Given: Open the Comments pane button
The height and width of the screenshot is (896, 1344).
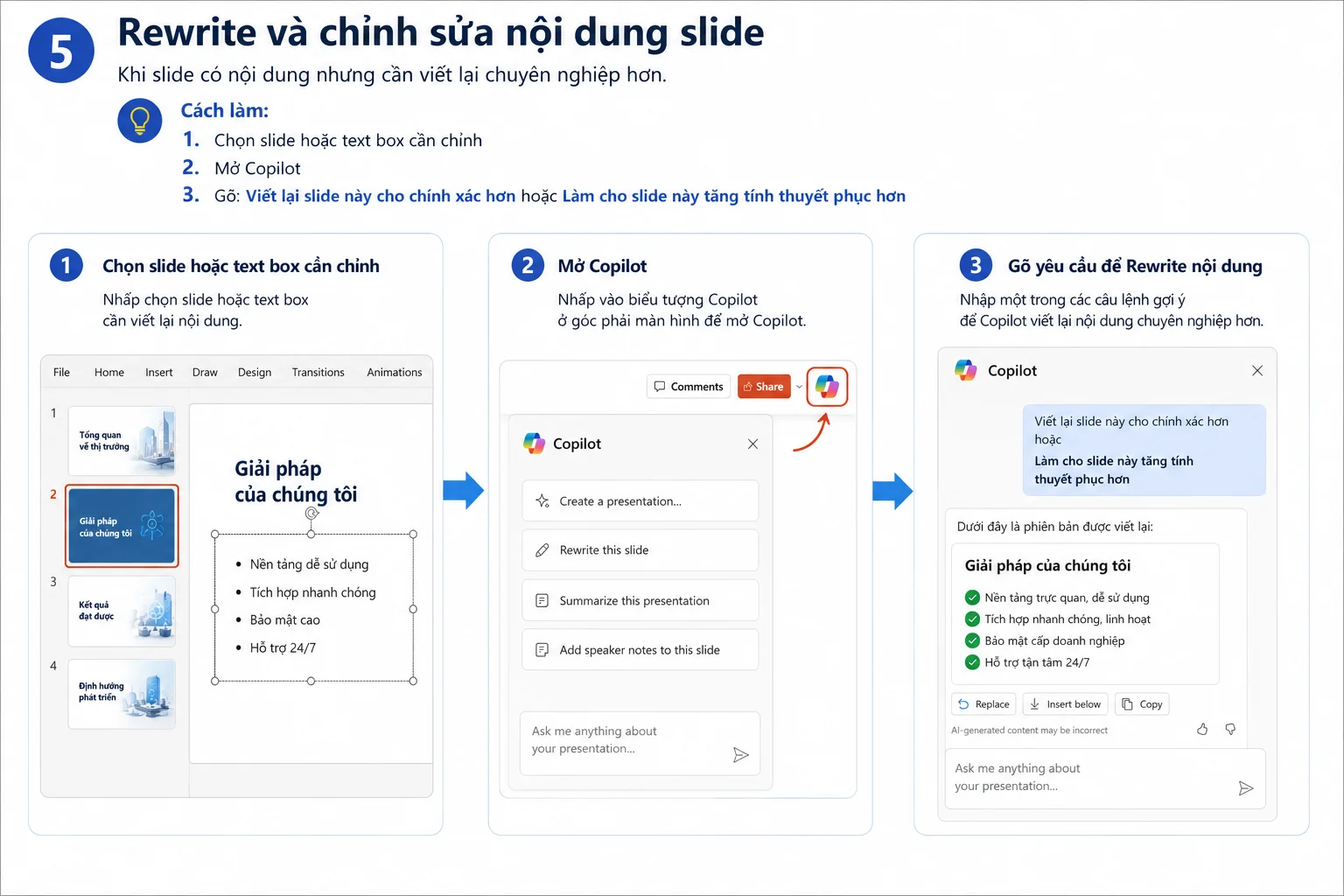Looking at the screenshot, I should coord(689,387).
